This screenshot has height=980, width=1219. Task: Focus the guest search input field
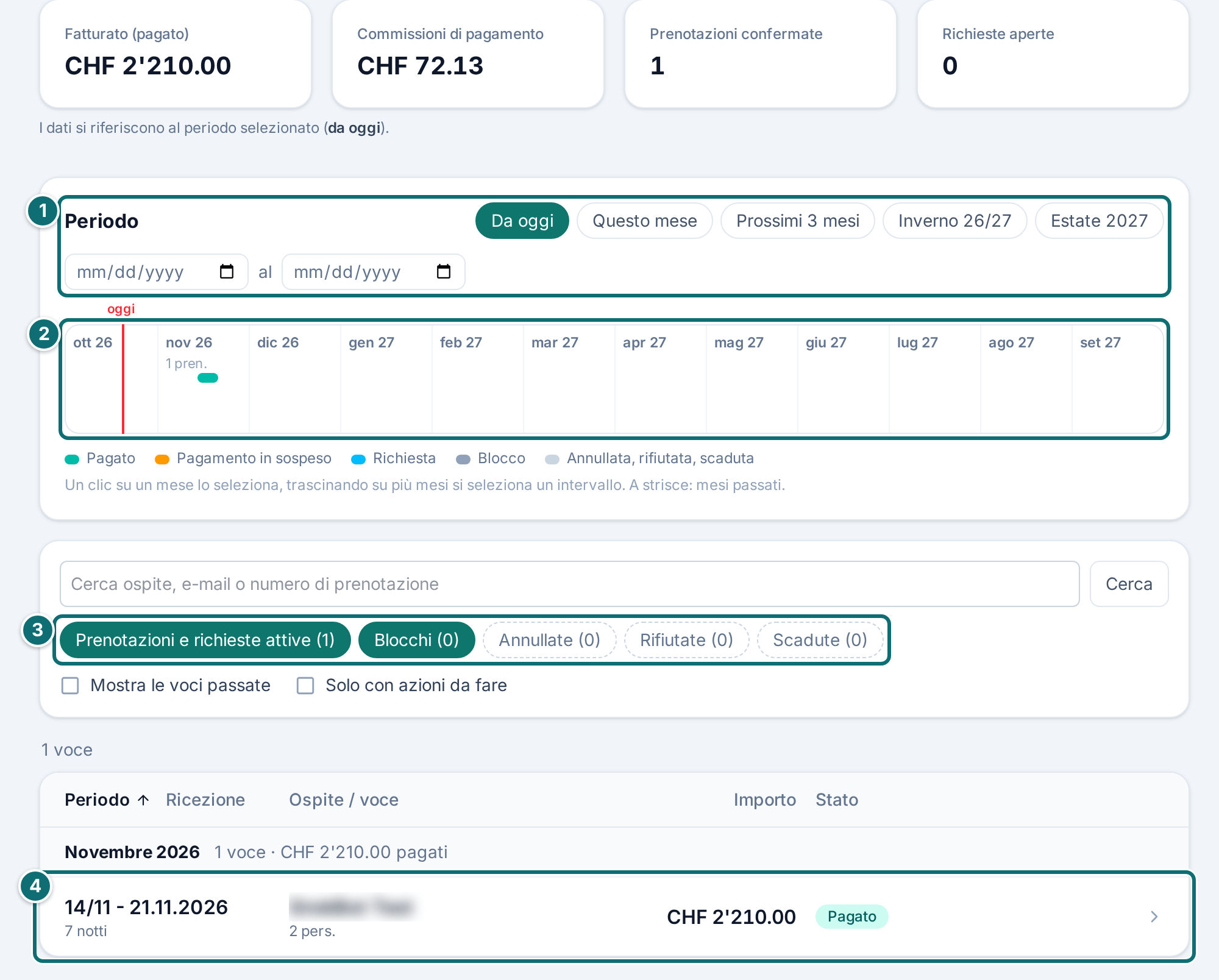tap(569, 584)
